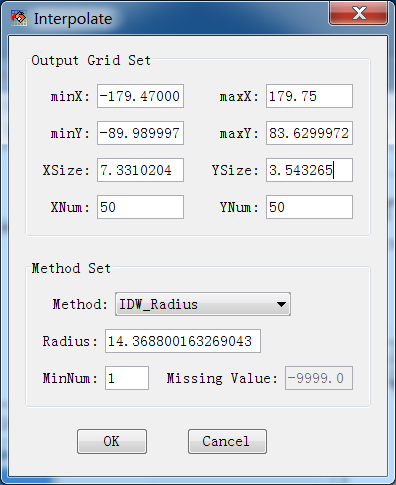The image size is (396, 485).
Task: Click the 'Method Set' group label
Action: coord(71,268)
